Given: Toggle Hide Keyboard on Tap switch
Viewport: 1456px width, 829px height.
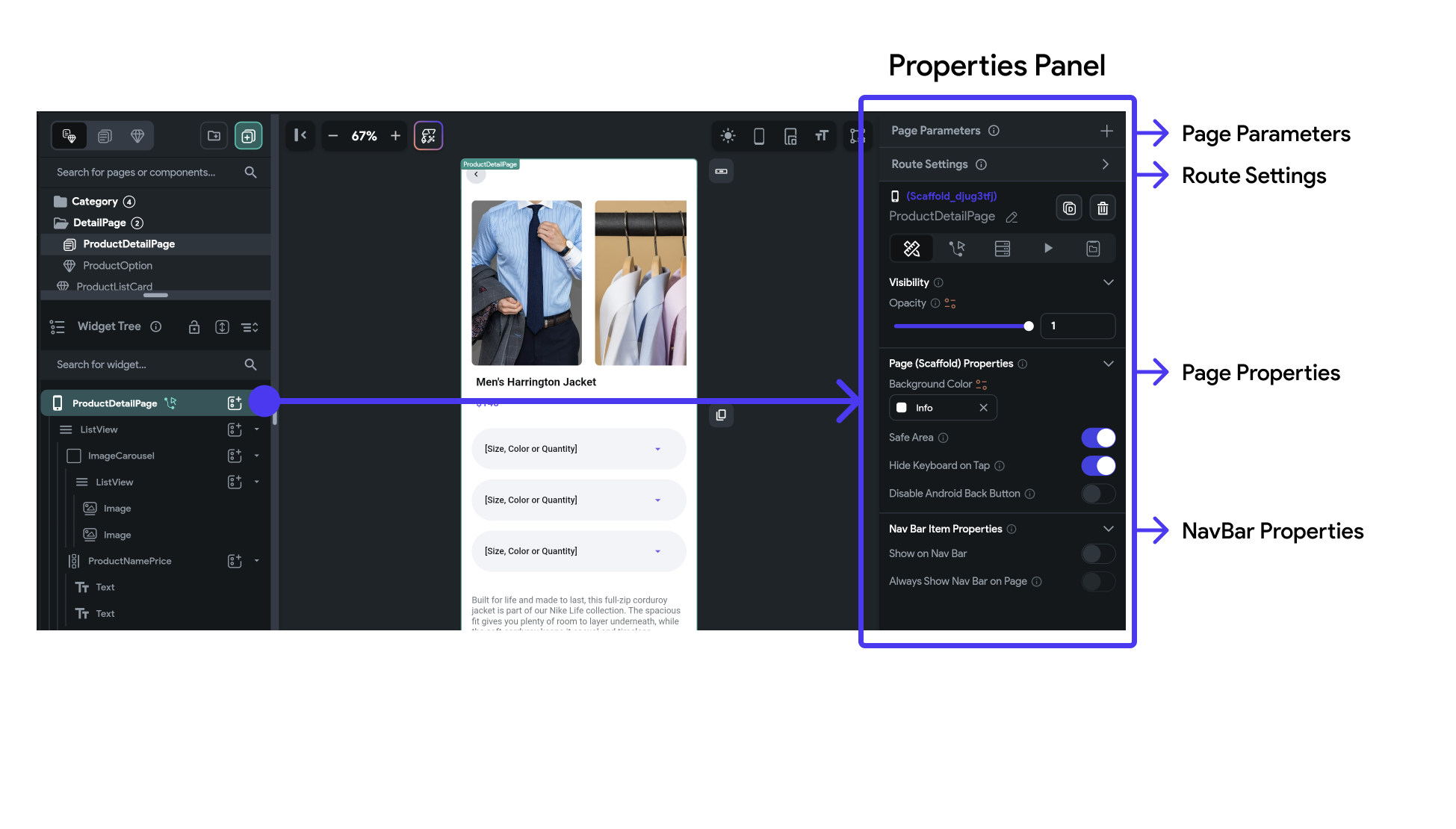Looking at the screenshot, I should pyautogui.click(x=1098, y=465).
